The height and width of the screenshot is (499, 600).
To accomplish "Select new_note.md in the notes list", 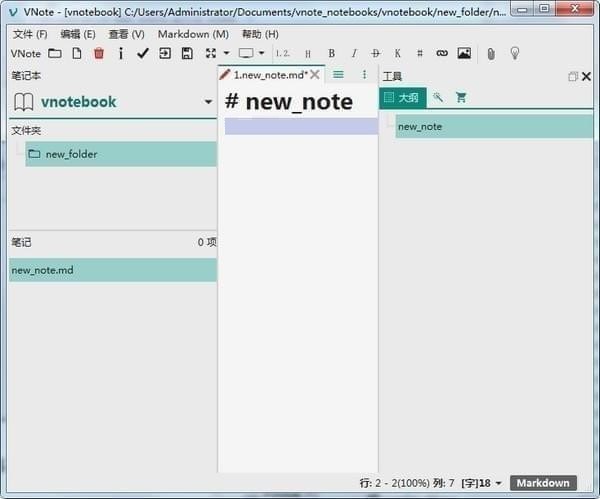I will click(x=113, y=270).
